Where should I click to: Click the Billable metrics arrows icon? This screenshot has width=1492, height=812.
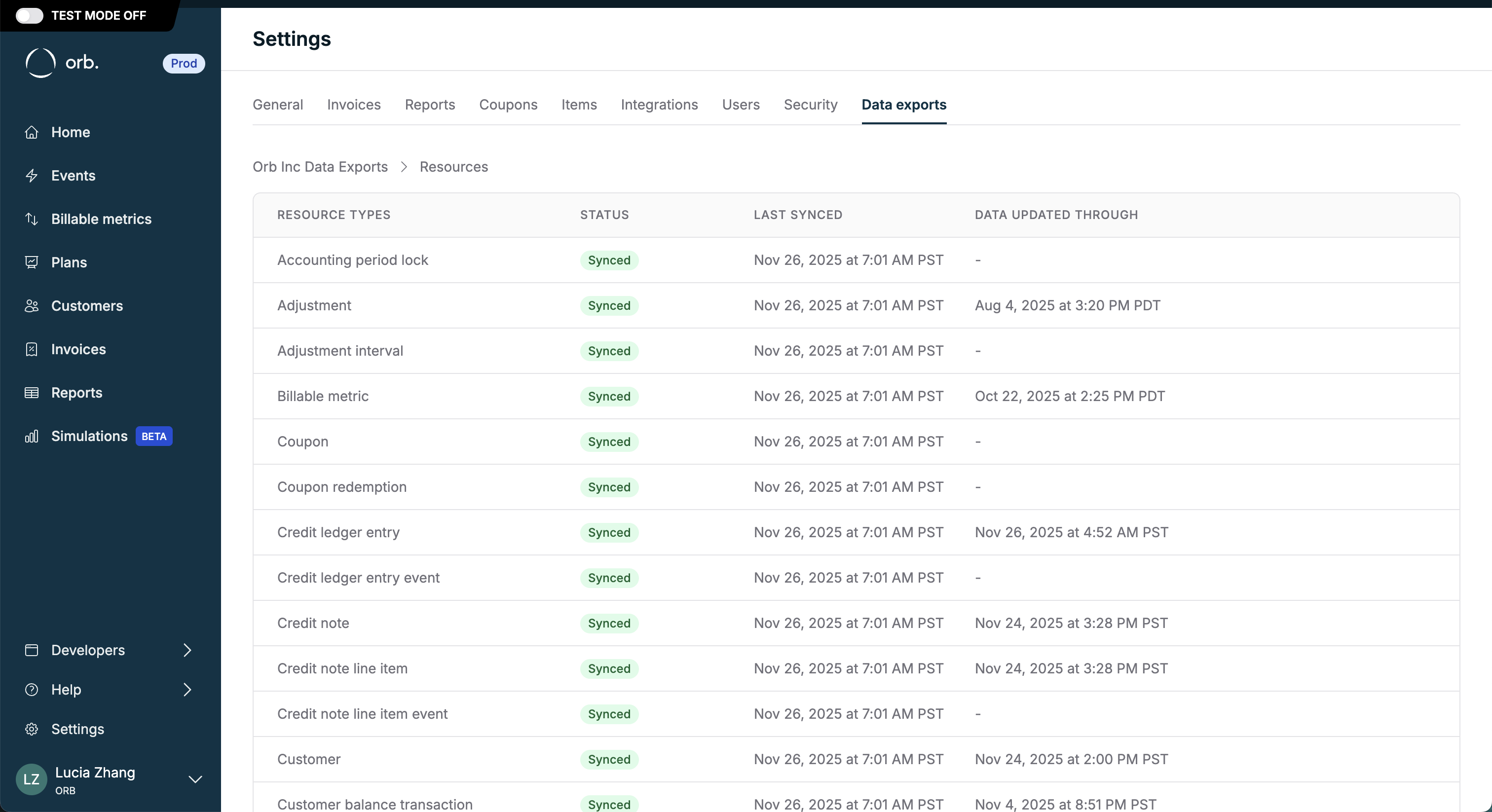31,219
